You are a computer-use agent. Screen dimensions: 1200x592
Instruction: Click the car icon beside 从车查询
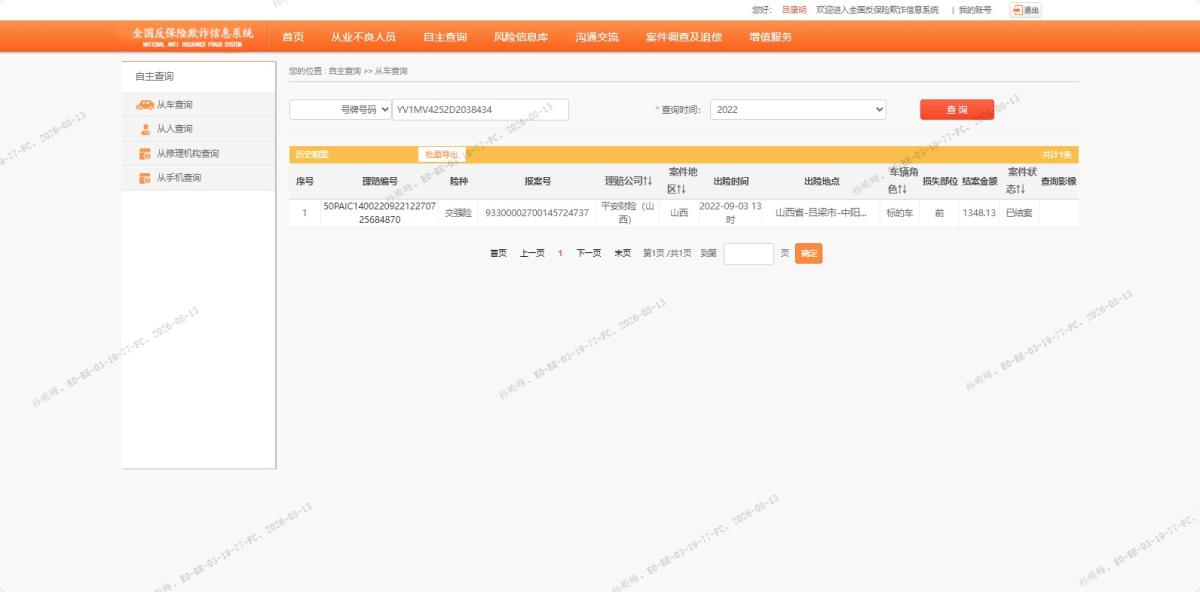(x=145, y=105)
